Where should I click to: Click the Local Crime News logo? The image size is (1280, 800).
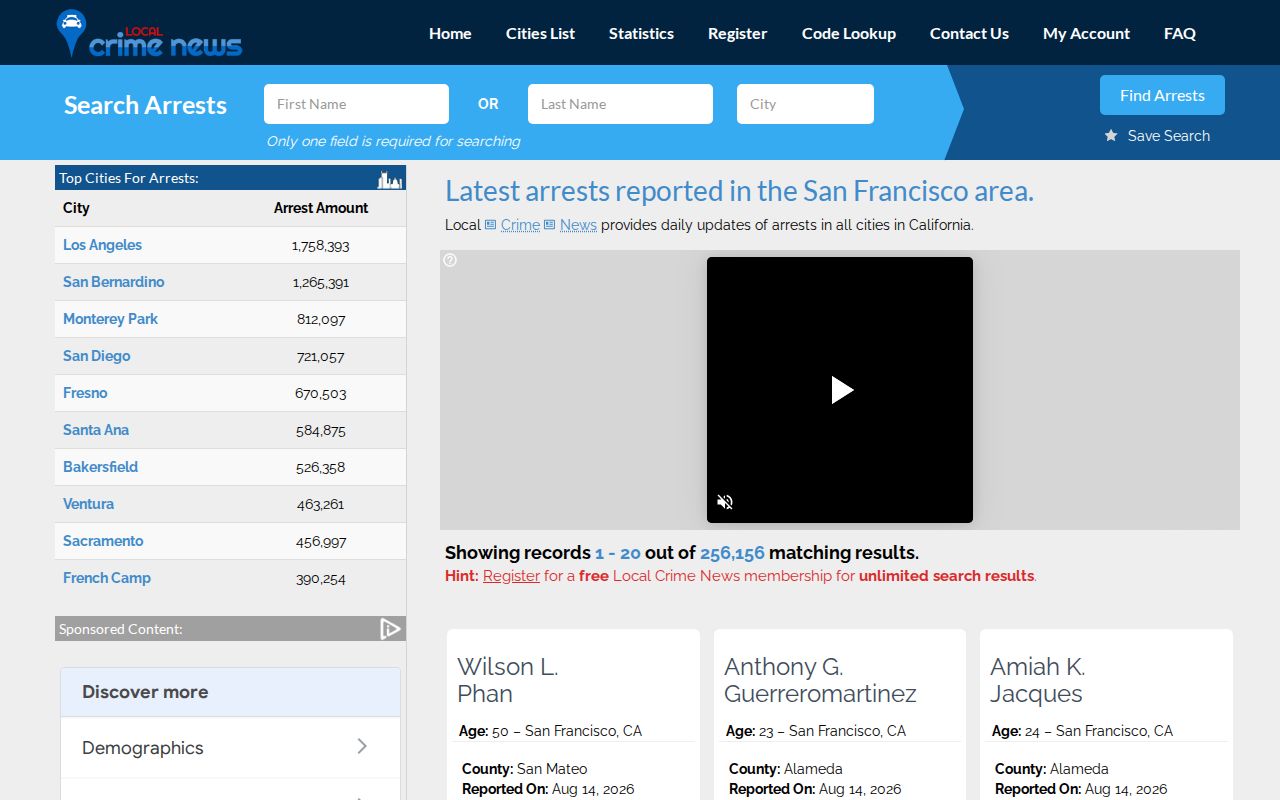coord(150,34)
